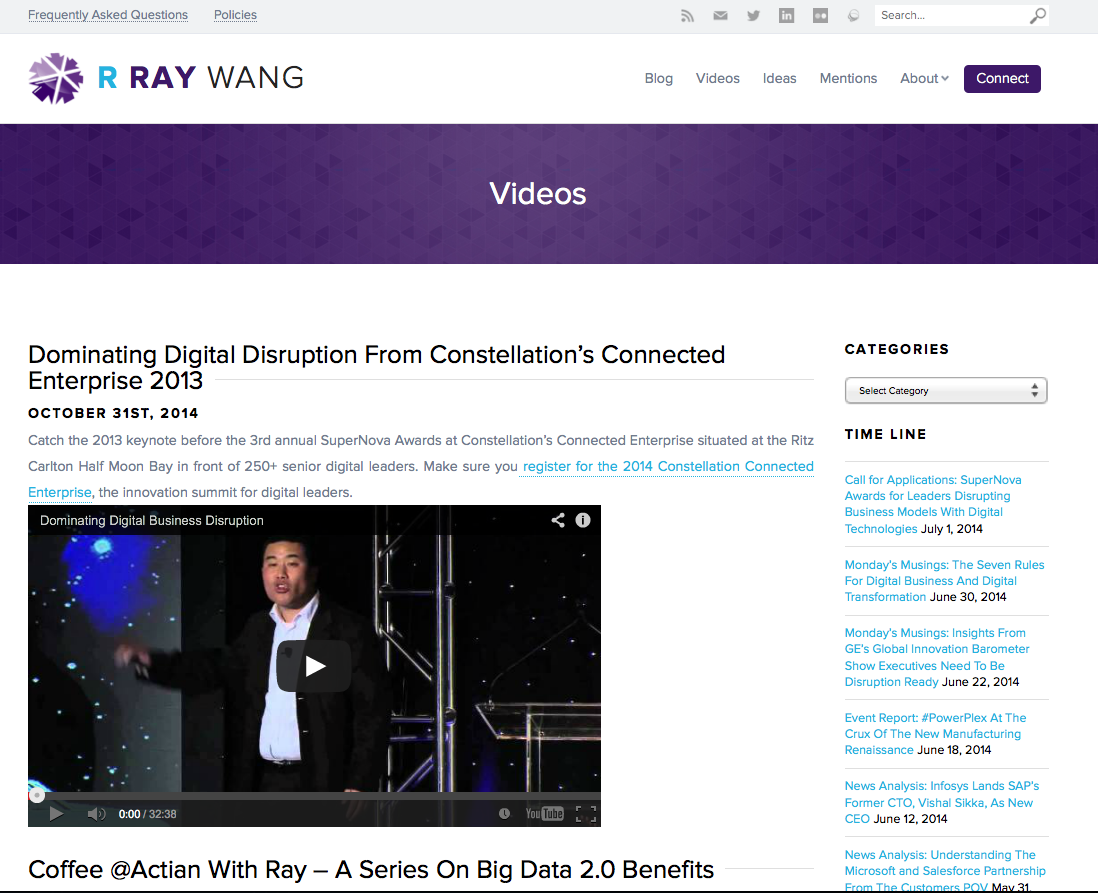The height and width of the screenshot is (893, 1098).
Task: Open Frequently Asked Questions link
Action: 108,15
